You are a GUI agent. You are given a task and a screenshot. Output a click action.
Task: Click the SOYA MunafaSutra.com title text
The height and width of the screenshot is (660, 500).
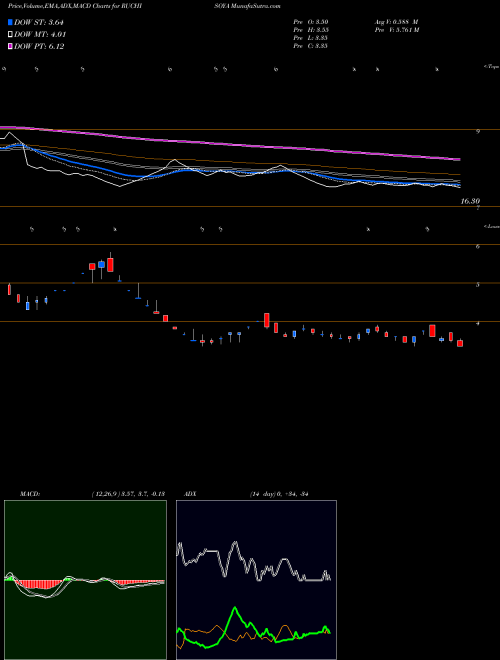[247, 6]
